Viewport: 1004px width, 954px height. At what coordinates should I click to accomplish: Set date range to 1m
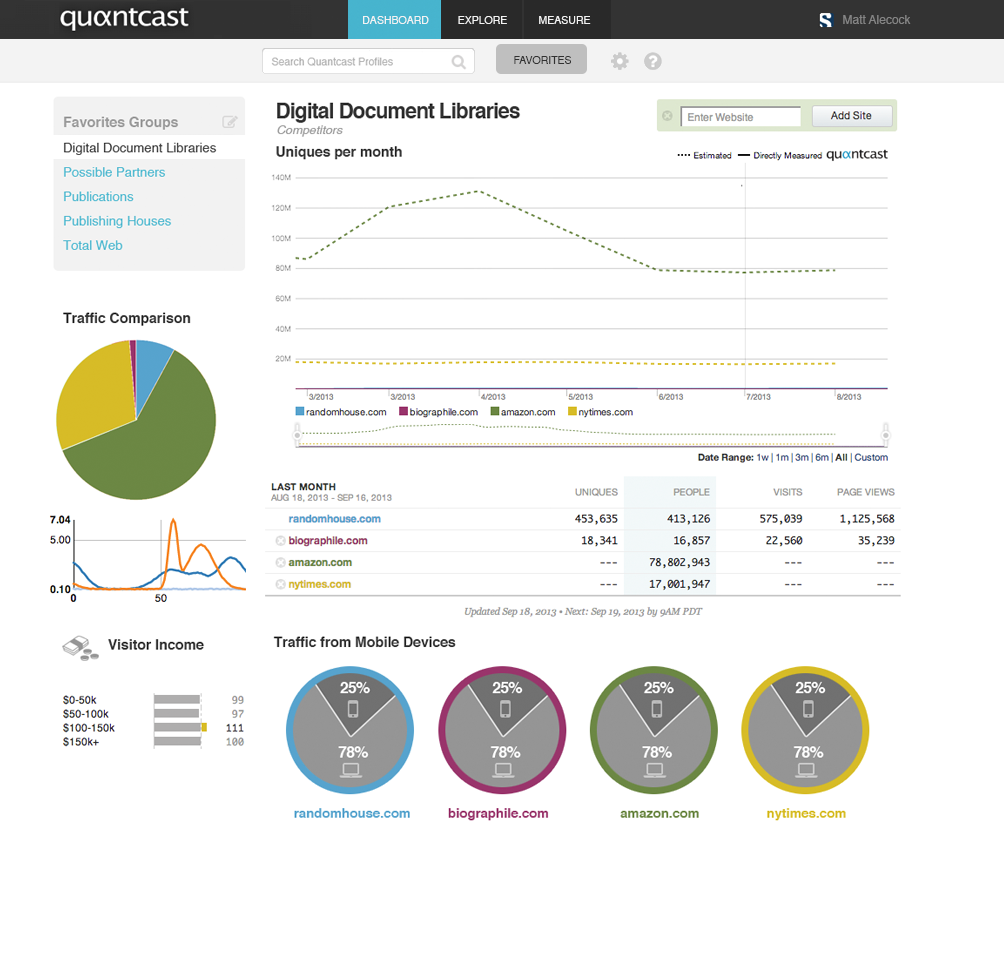click(x=782, y=458)
